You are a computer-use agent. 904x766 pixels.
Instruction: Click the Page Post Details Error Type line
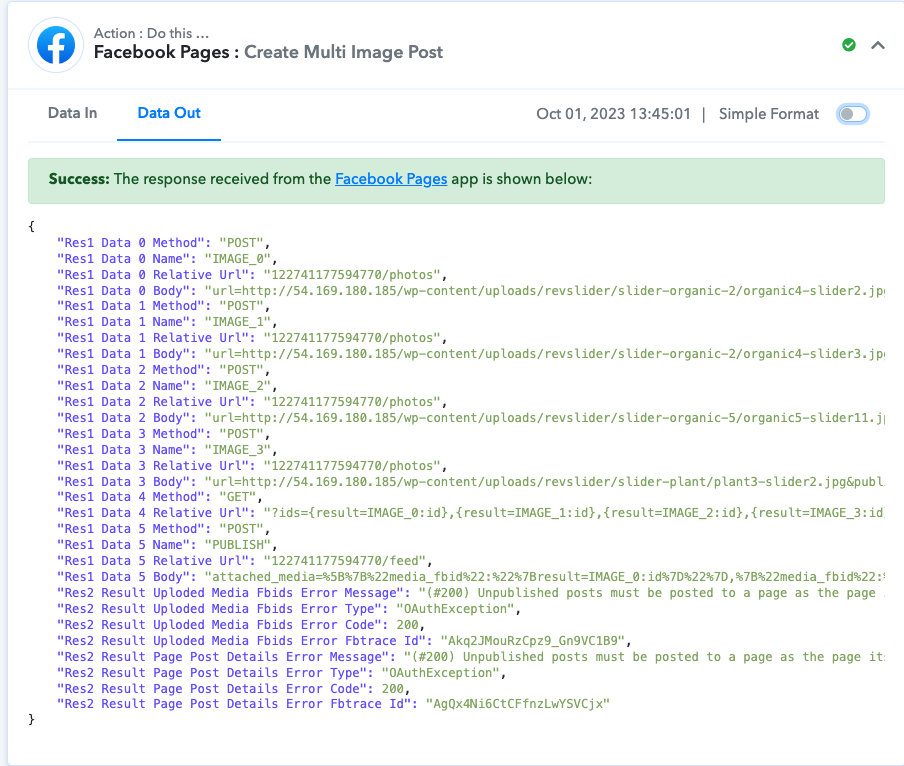point(281,673)
